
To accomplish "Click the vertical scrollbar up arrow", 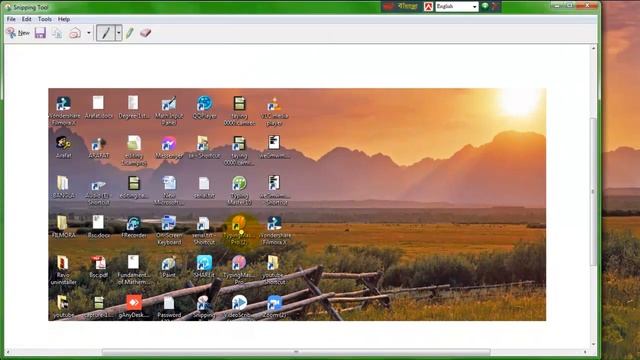I will (x=593, y=48).
